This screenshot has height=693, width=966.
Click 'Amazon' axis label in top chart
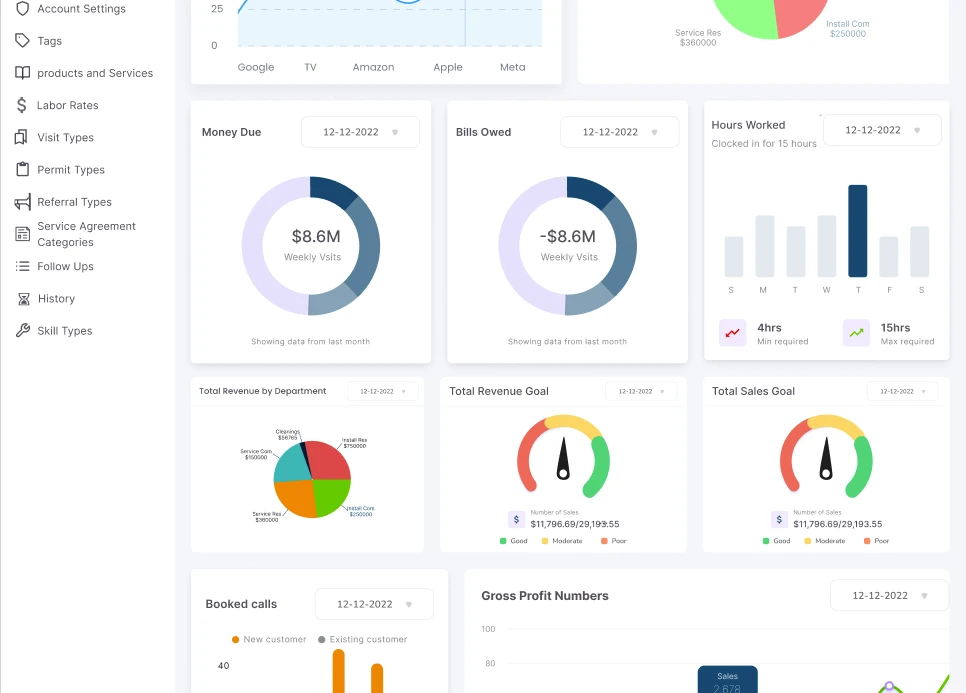pos(373,67)
